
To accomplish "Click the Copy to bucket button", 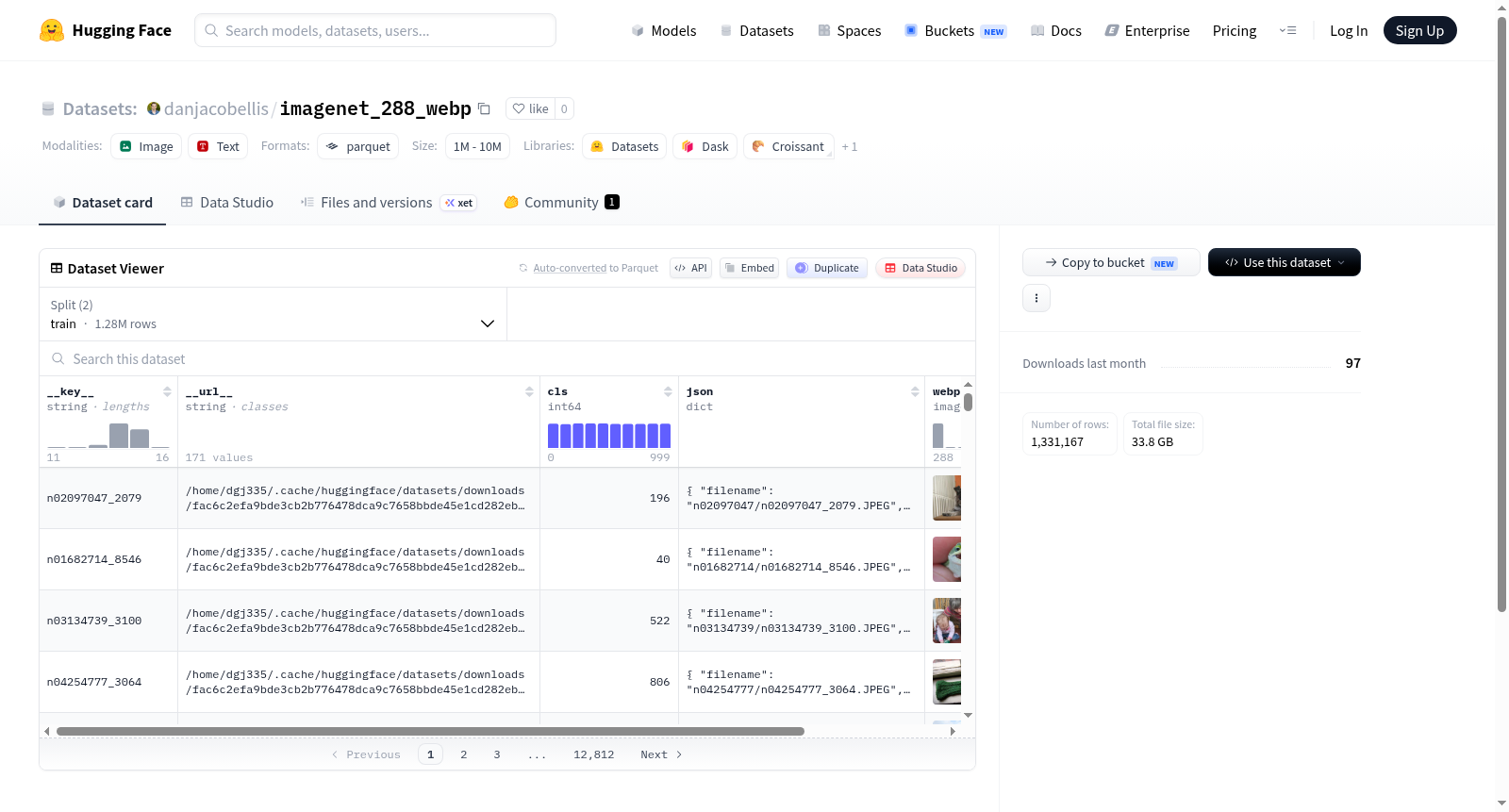I will 1111,262.
